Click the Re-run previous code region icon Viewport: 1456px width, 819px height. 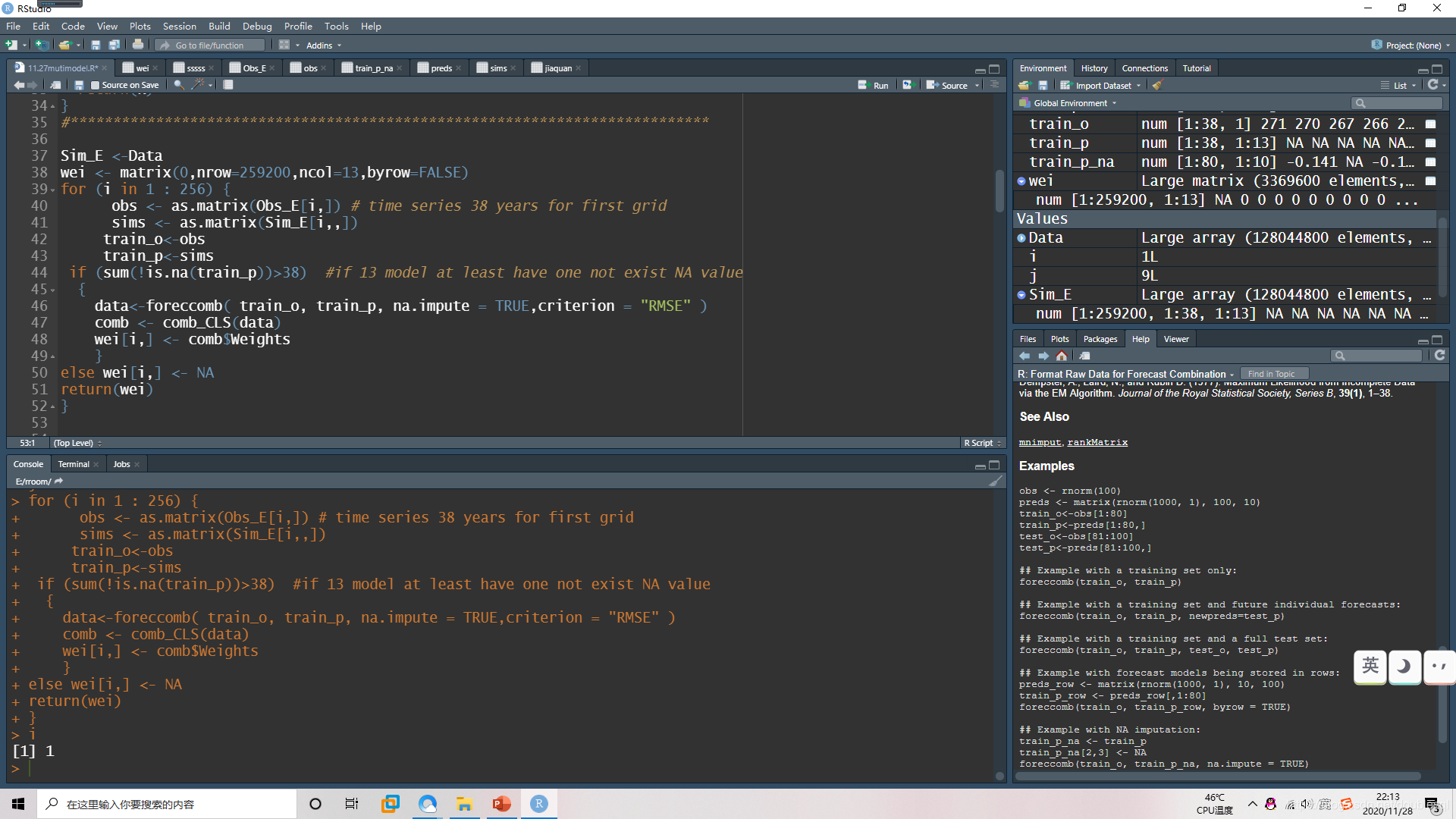907,85
